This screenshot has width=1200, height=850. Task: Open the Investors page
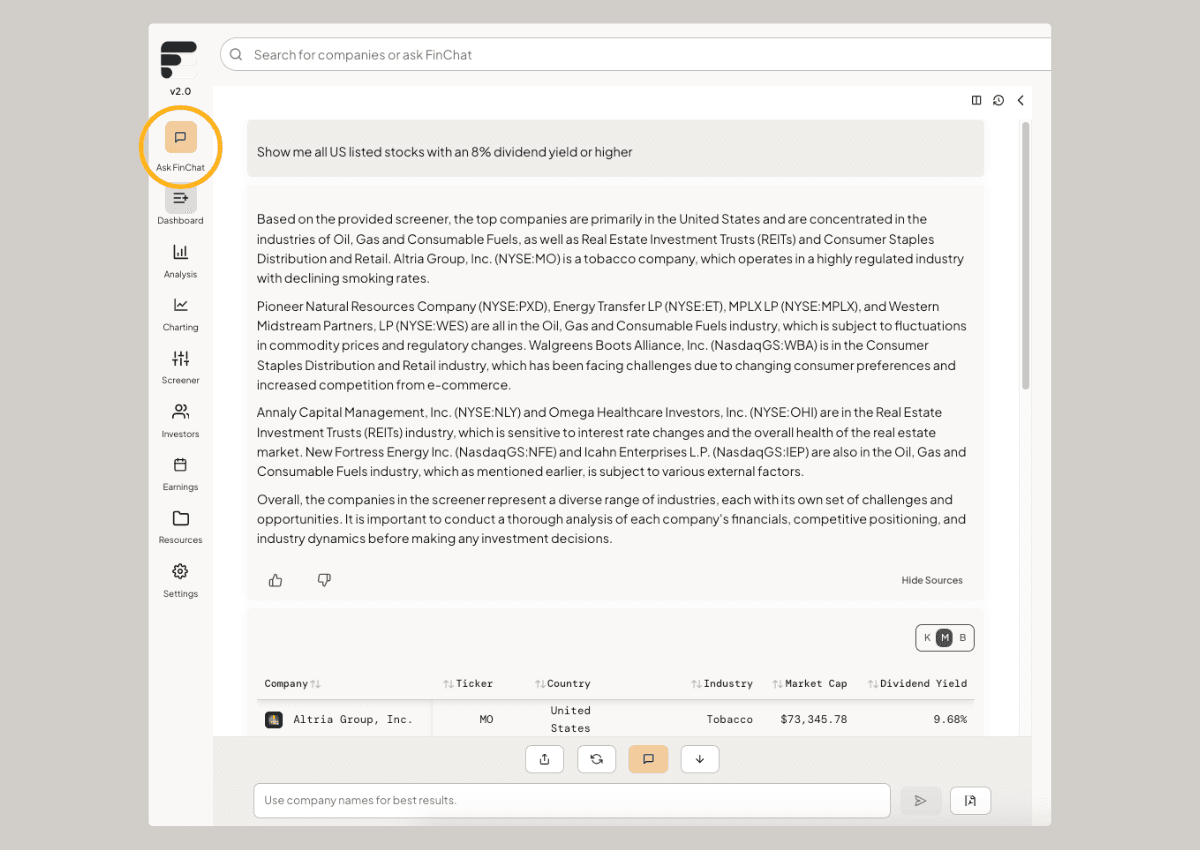coord(180,419)
